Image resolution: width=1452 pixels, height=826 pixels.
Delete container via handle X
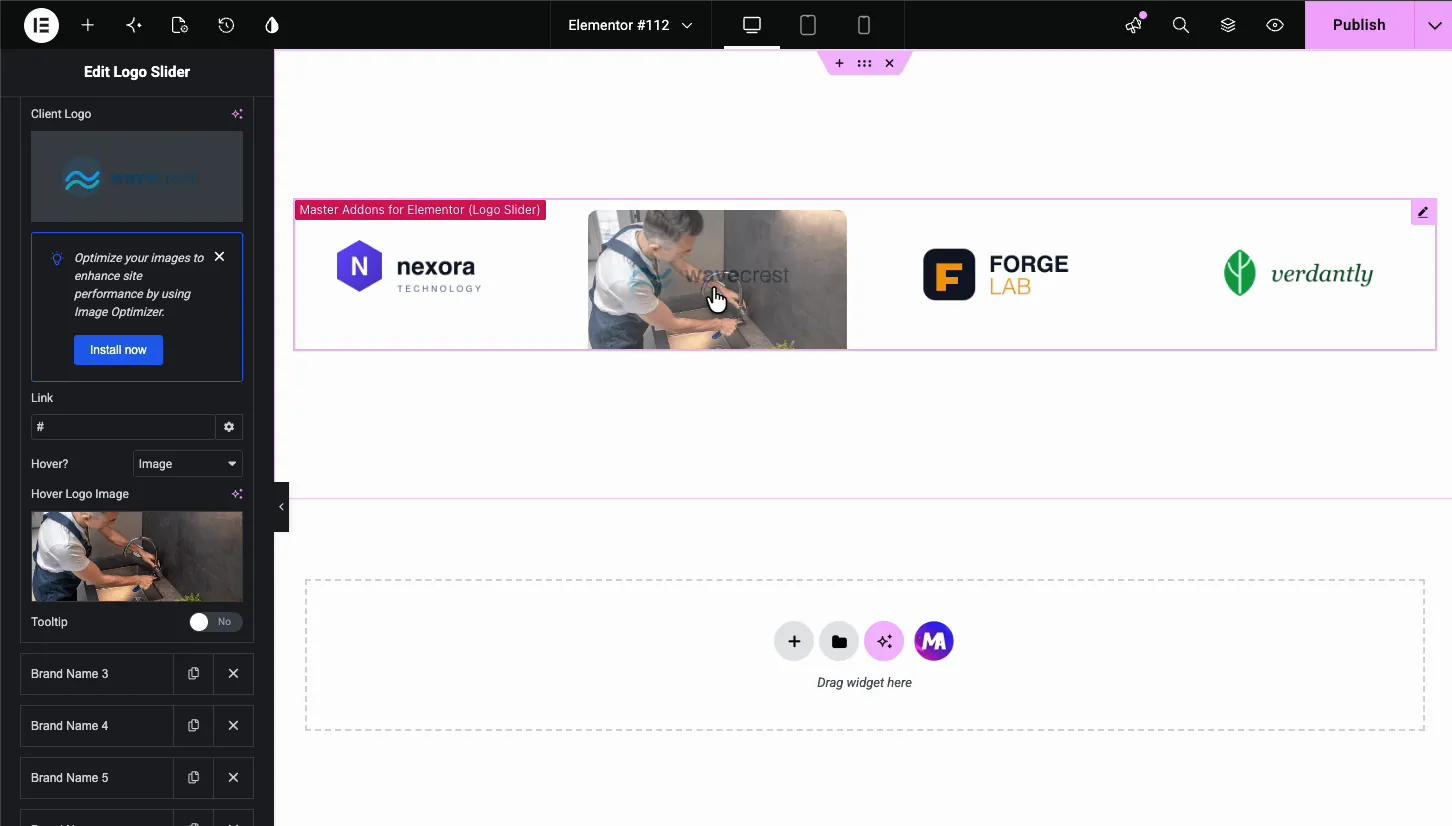click(889, 63)
